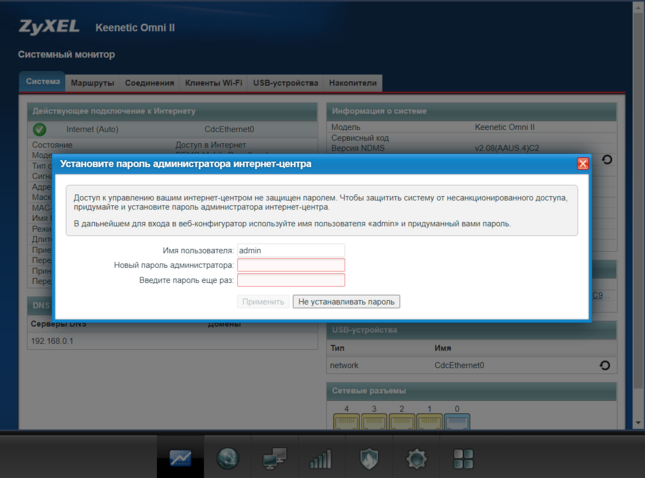Switch to the Накопители tab

tap(353, 83)
